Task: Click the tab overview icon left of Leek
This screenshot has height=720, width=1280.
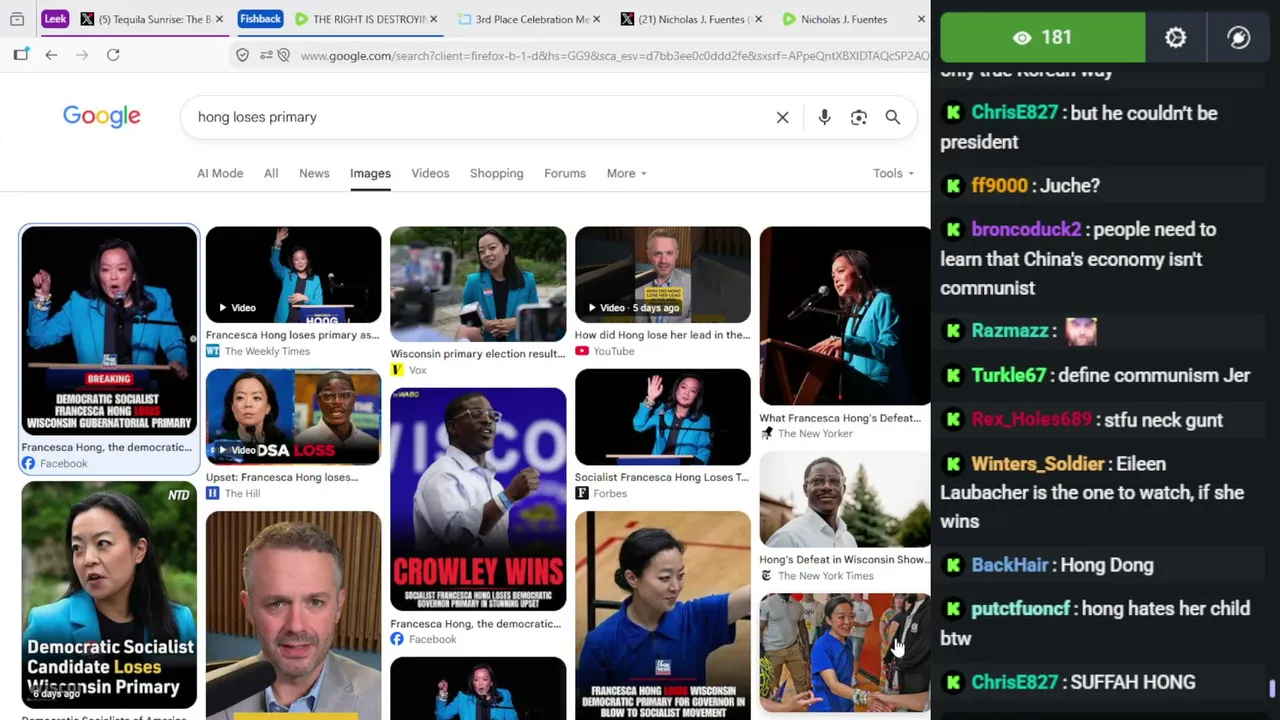Action: (x=17, y=19)
